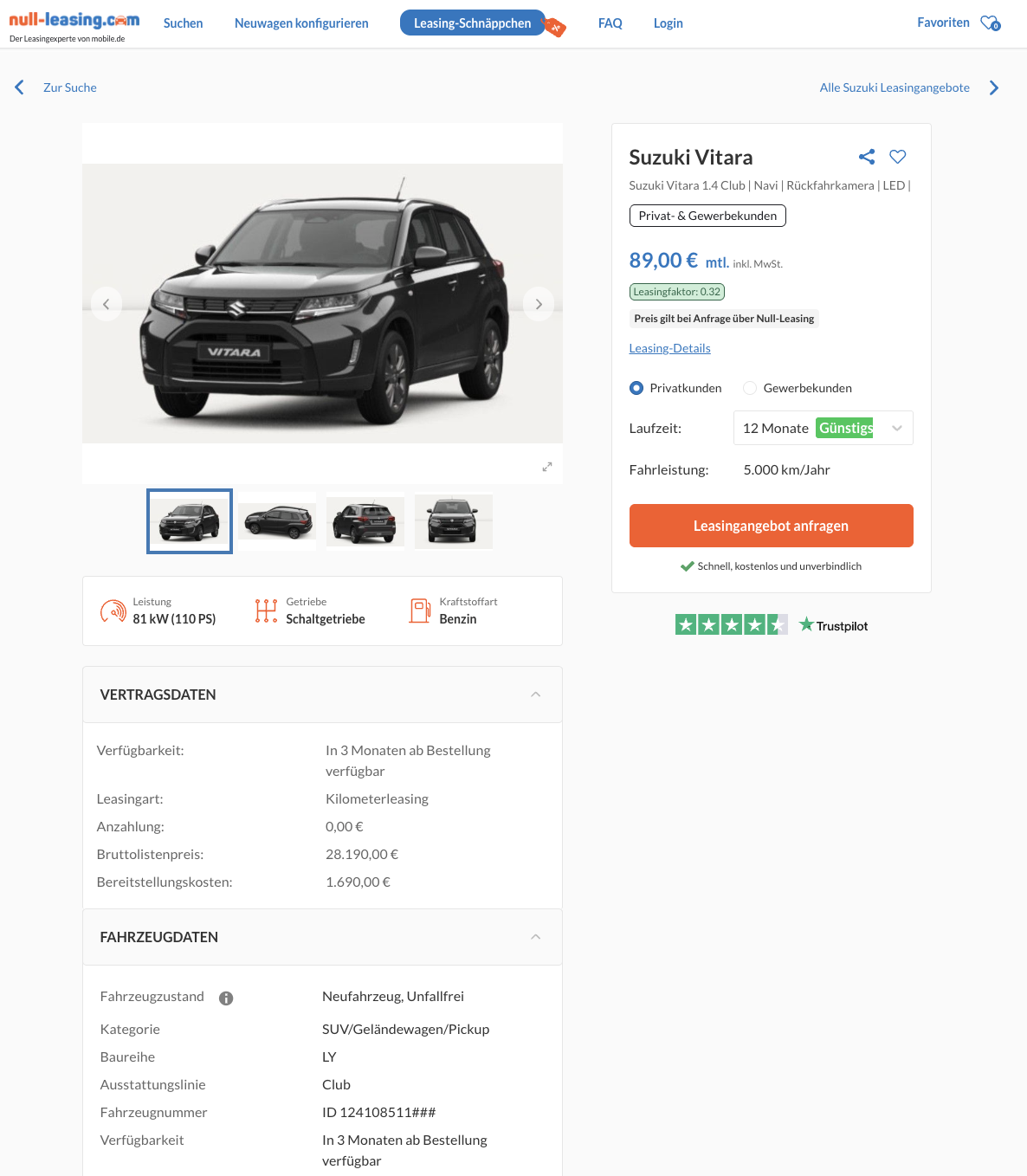Screen dimensions: 1027x1176
Task: Click the share icon next to Suzuki Vitara
Action: click(x=867, y=157)
